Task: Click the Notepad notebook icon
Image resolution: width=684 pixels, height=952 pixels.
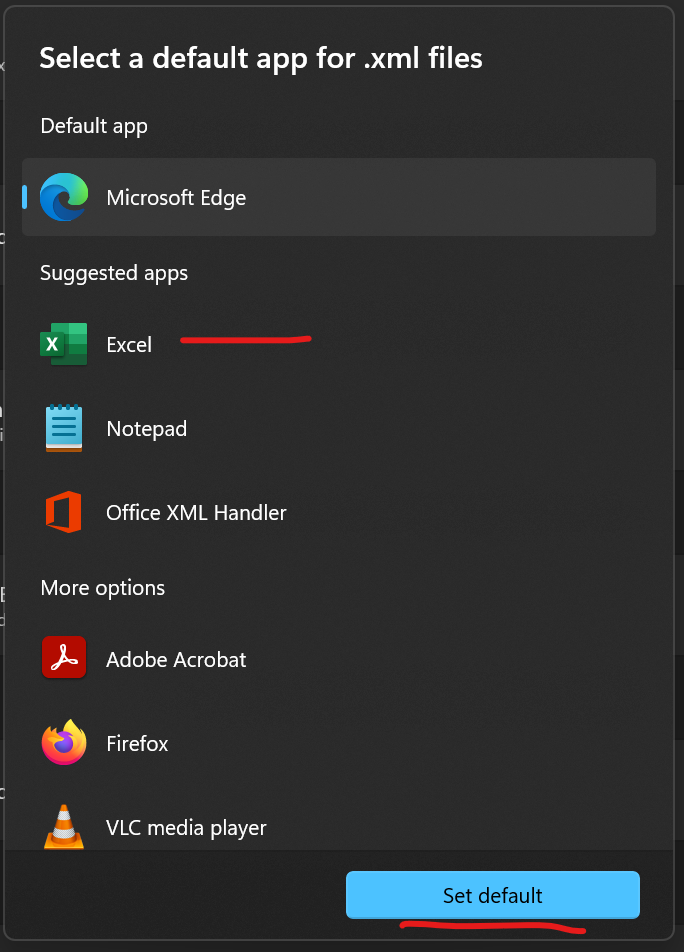Action: coord(64,428)
